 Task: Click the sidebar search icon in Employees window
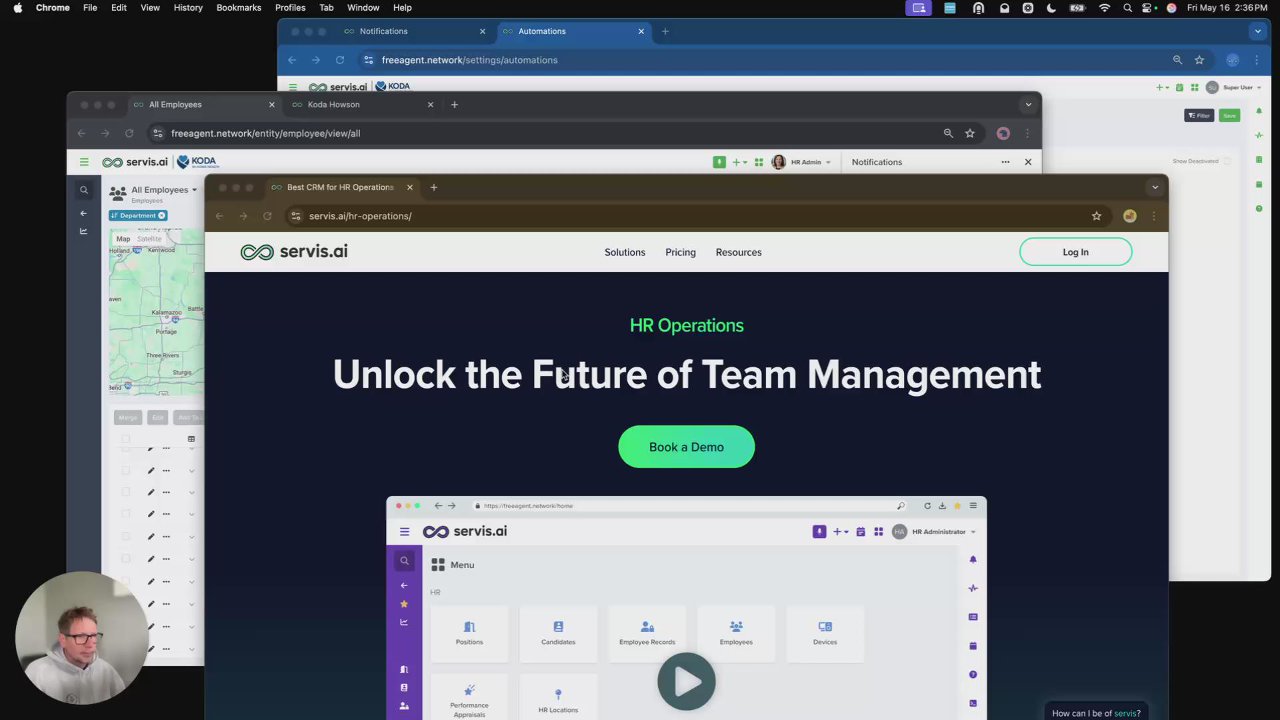84,190
